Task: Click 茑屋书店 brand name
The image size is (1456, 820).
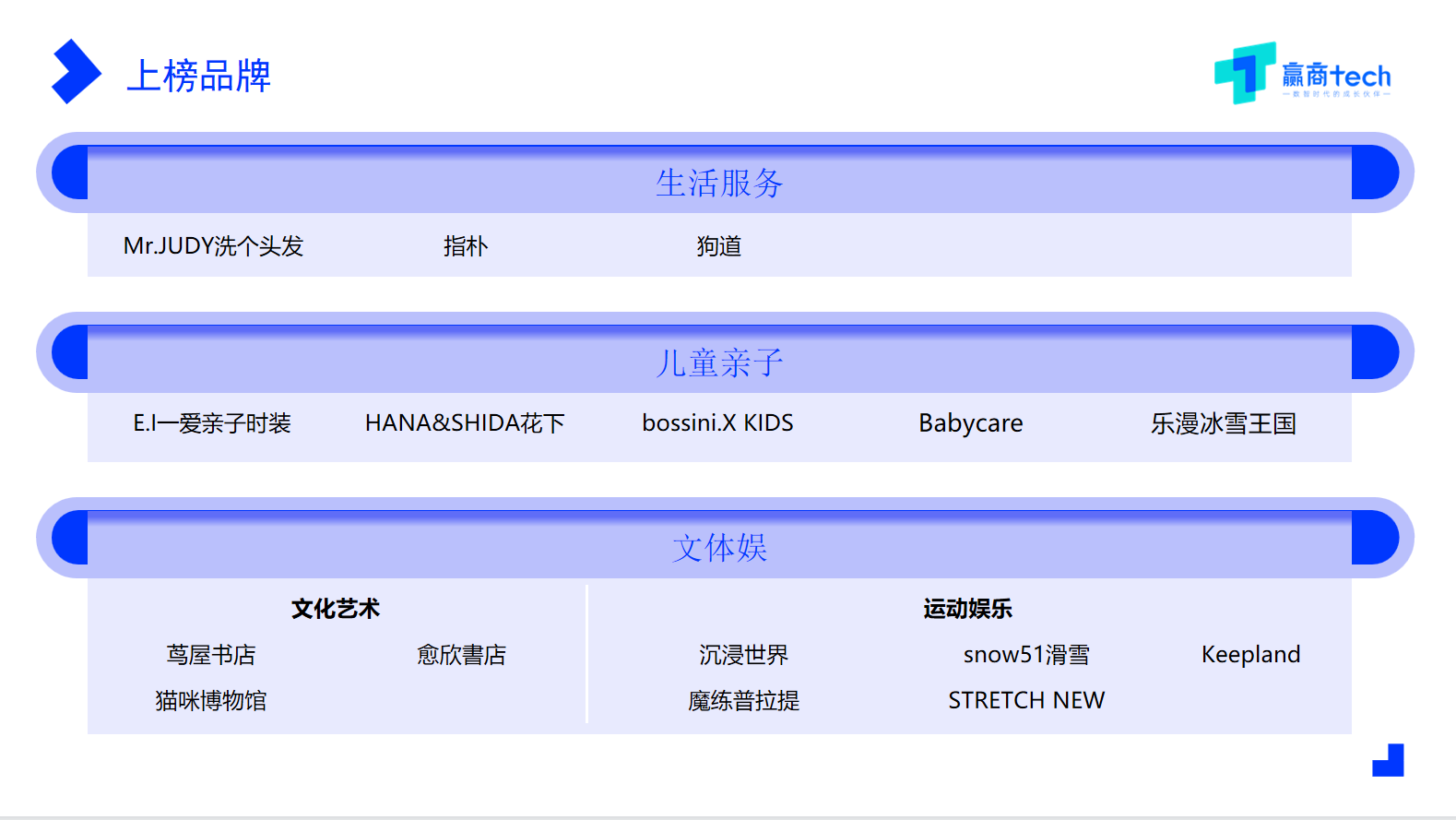Action: point(211,655)
